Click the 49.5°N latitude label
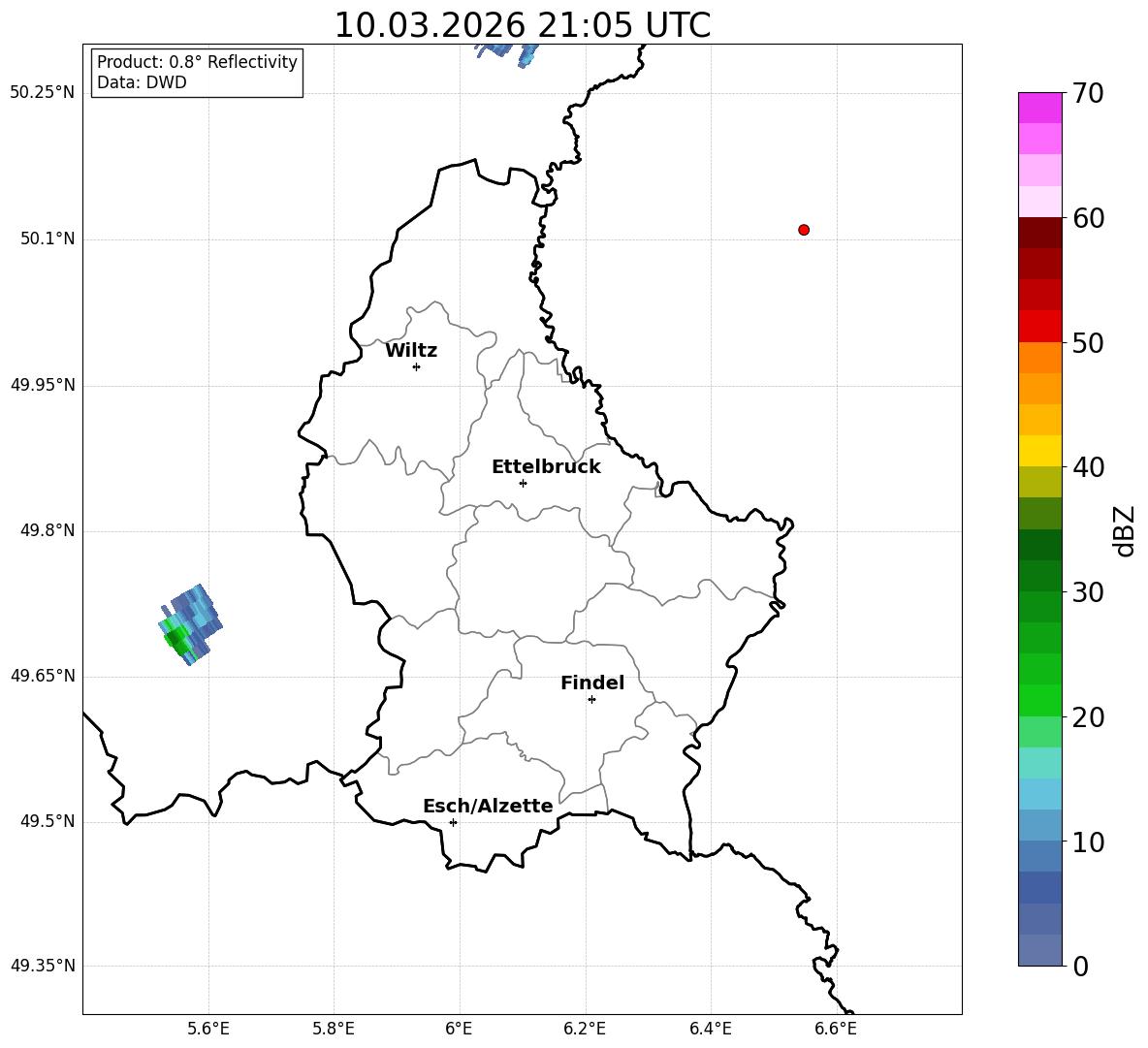The width and height of the screenshot is (1148, 1048). point(48,821)
